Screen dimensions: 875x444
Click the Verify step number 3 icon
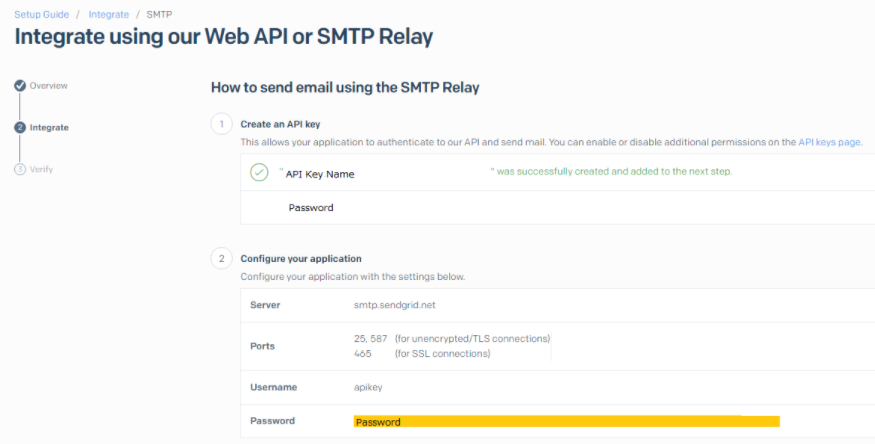click(x=20, y=169)
